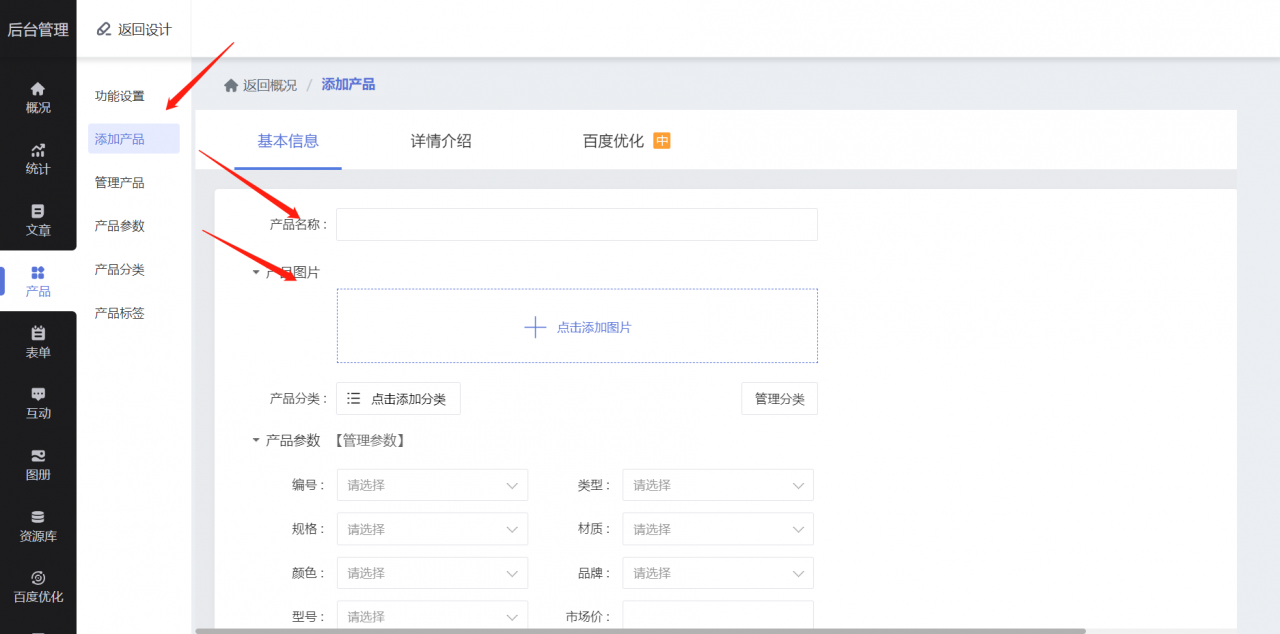Click the pen icon on 返回设计

pos(103,29)
